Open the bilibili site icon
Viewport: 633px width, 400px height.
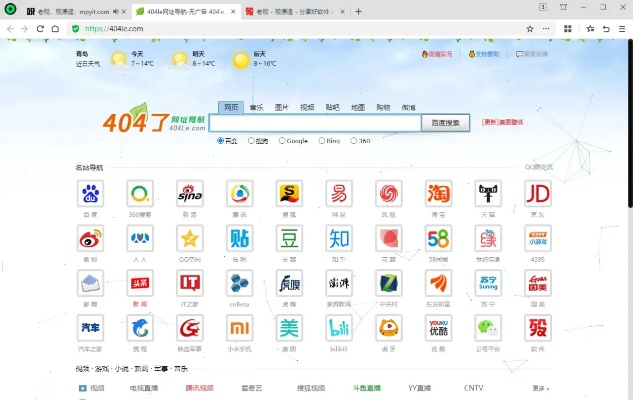point(339,328)
